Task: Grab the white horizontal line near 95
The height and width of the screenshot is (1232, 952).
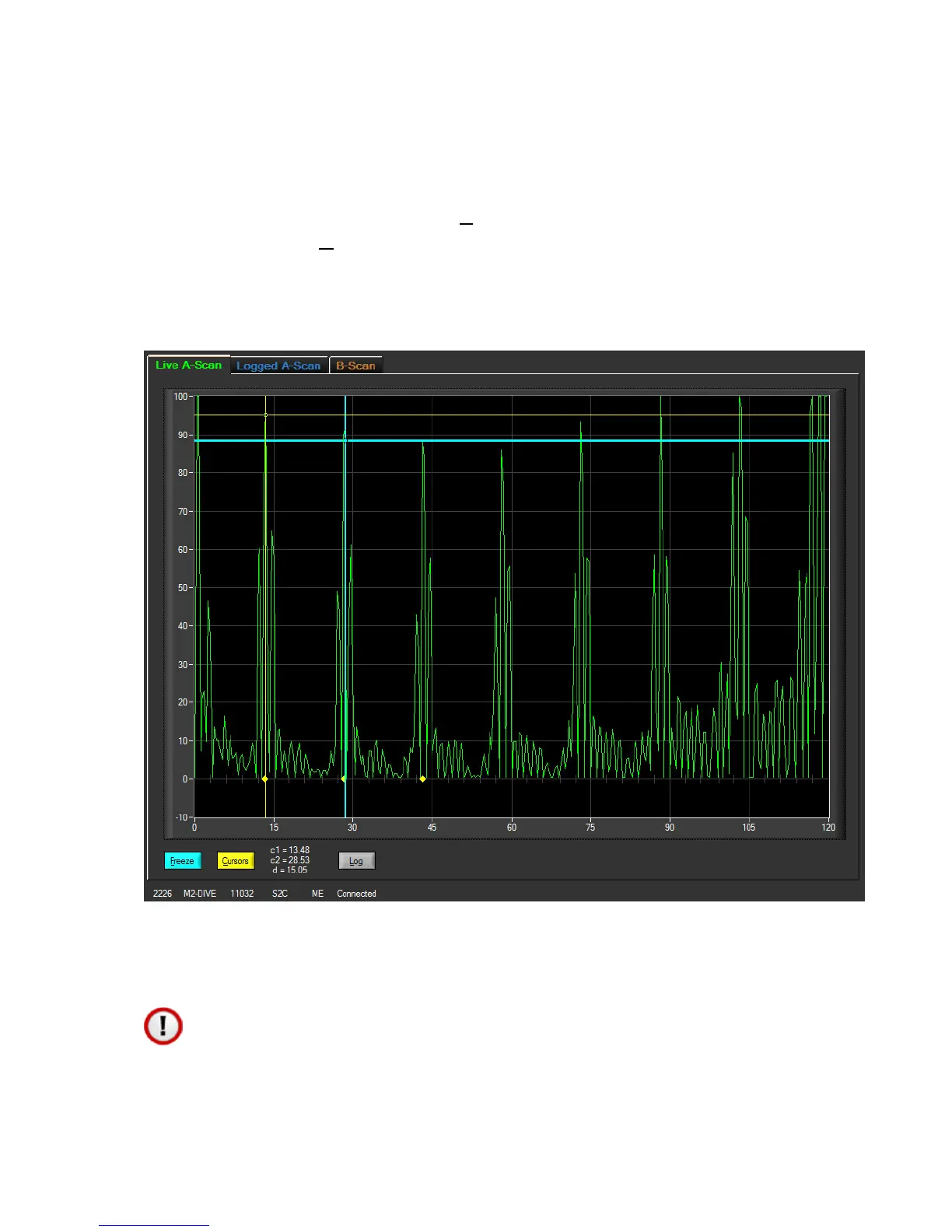Action: tap(512, 415)
